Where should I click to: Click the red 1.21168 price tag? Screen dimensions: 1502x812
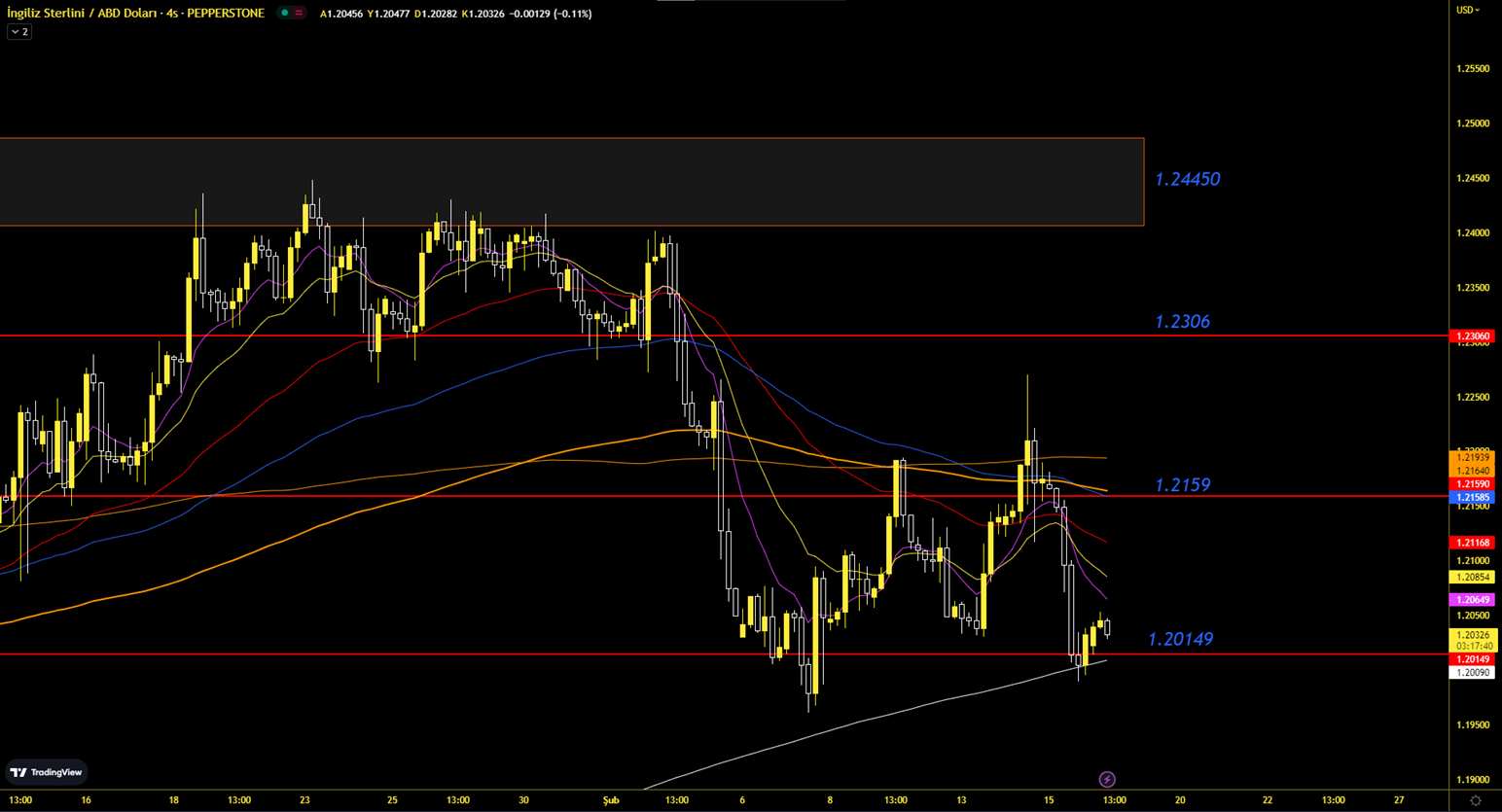coord(1473,543)
